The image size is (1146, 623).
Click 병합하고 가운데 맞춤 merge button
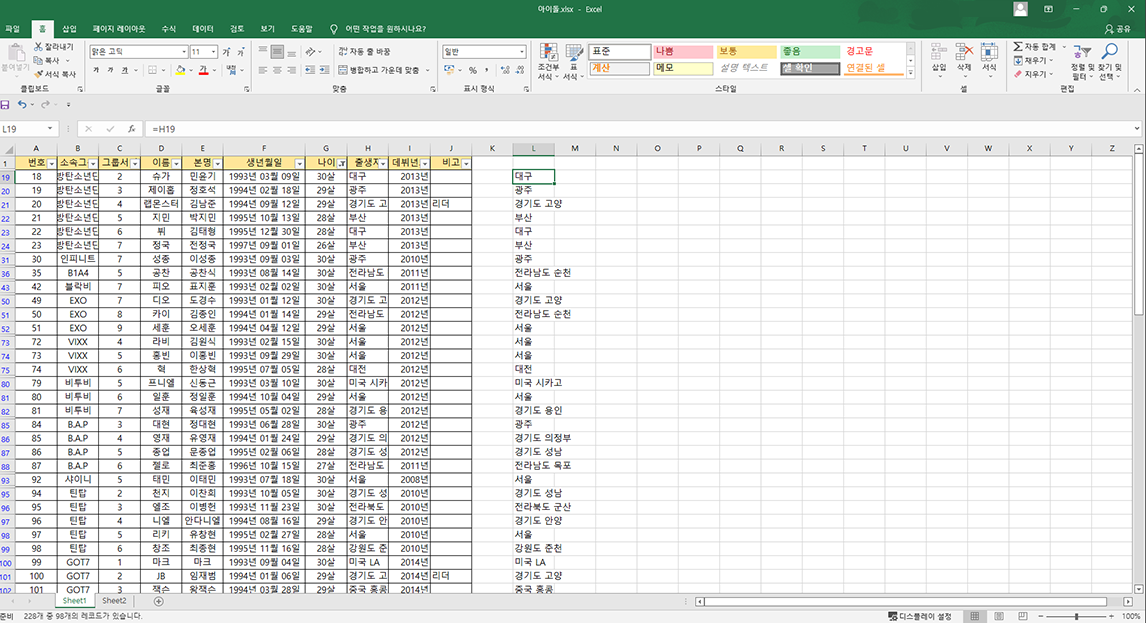(379, 70)
